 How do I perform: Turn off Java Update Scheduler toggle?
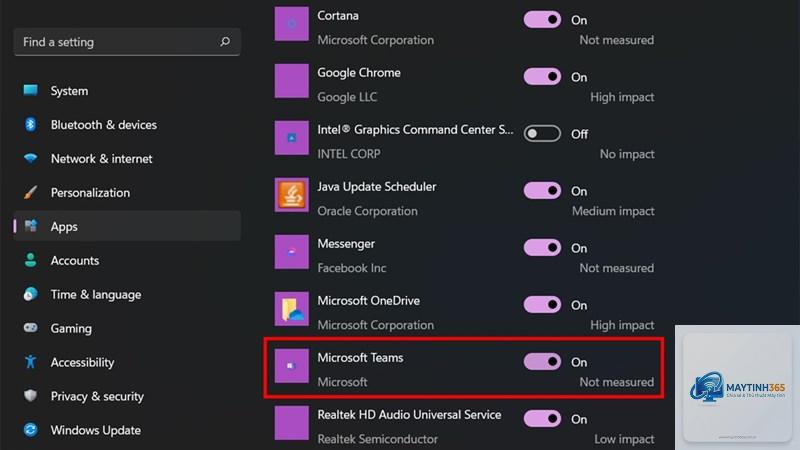coord(542,191)
